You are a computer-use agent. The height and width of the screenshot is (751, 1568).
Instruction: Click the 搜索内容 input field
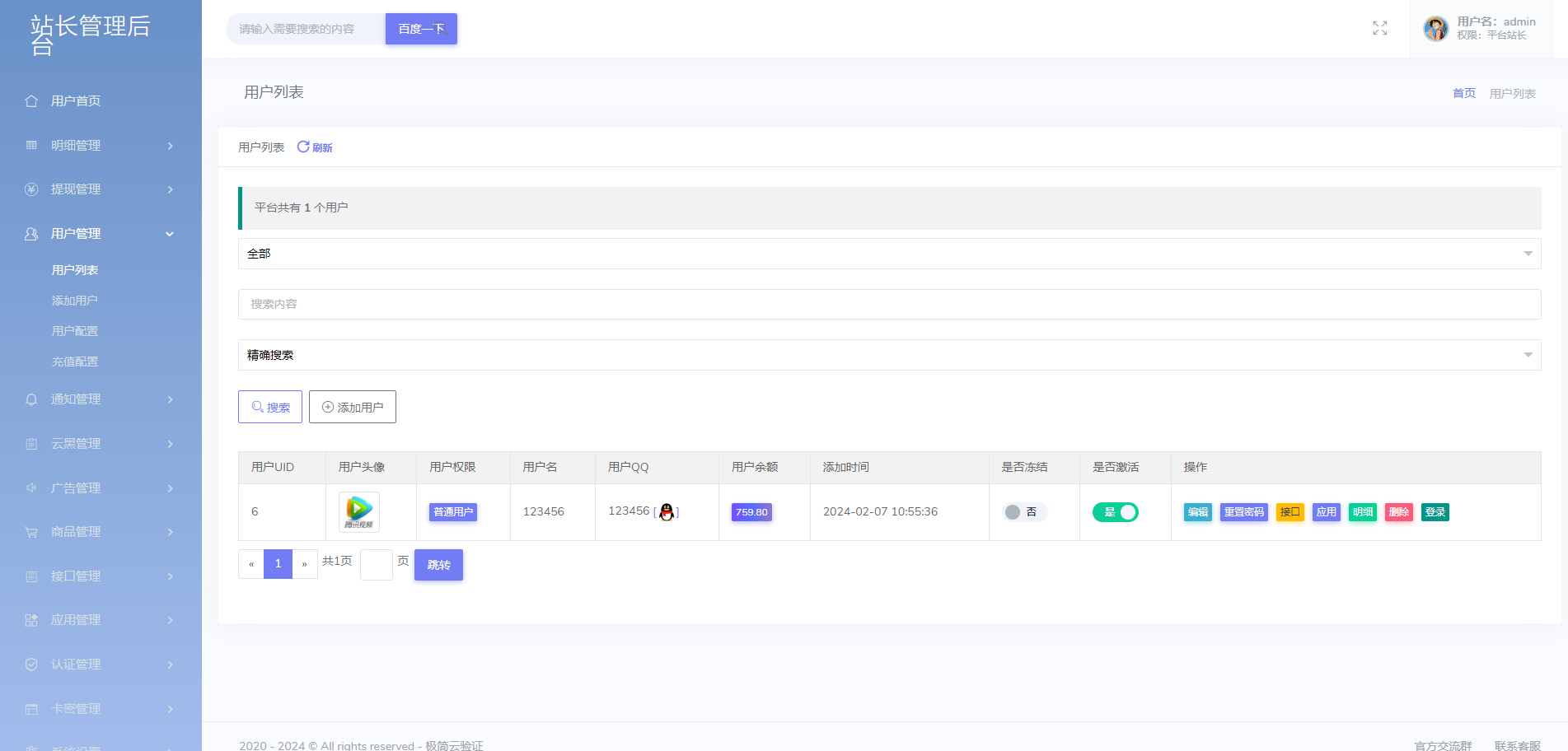(889, 304)
